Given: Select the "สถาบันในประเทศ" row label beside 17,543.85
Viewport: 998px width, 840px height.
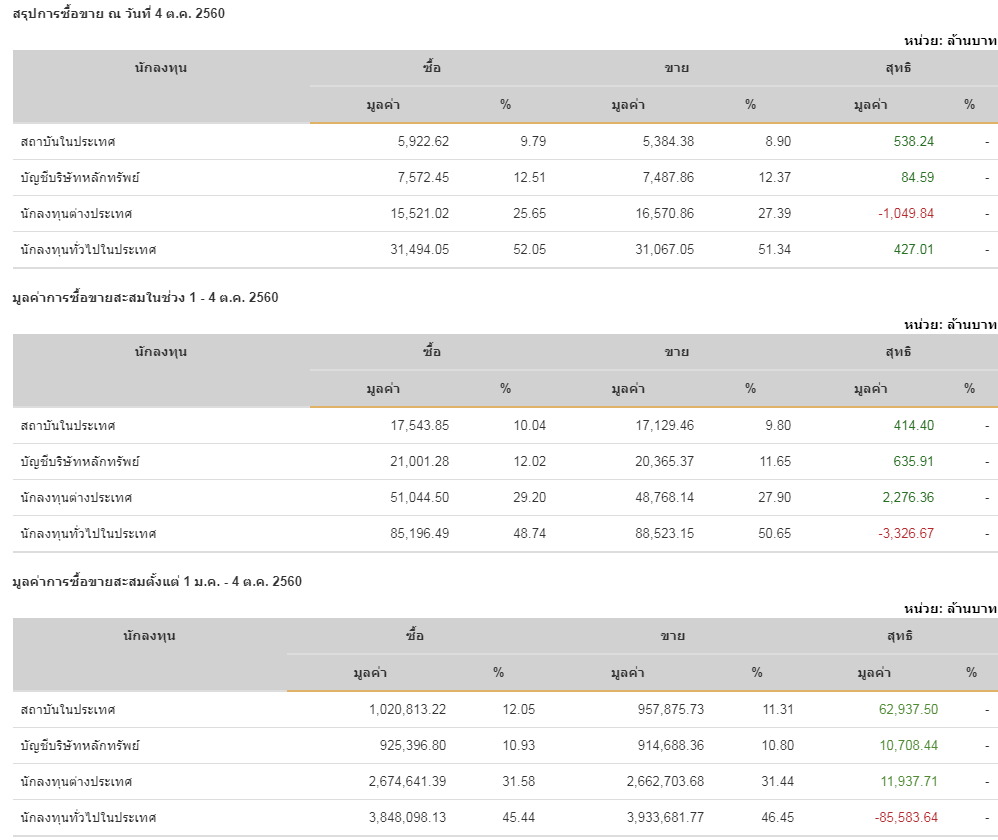Looking at the screenshot, I should pyautogui.click(x=68, y=426).
